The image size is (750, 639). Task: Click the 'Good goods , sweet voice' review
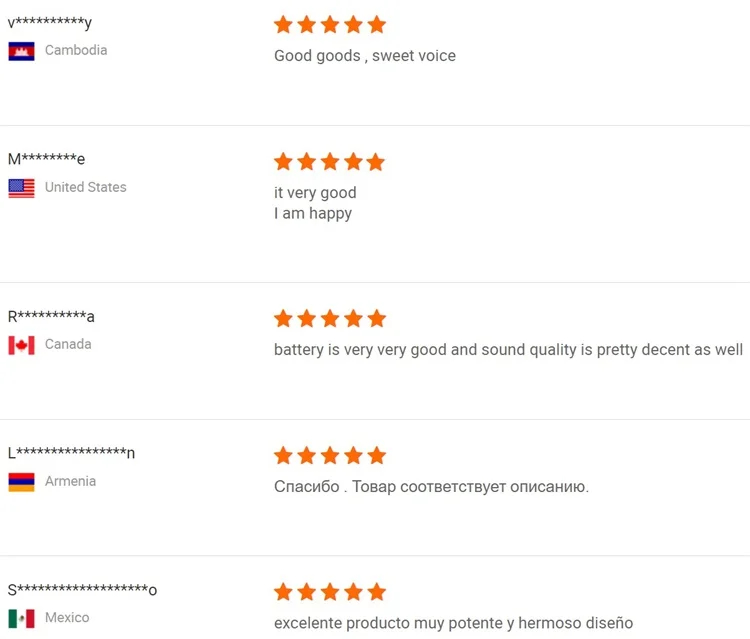coord(364,56)
